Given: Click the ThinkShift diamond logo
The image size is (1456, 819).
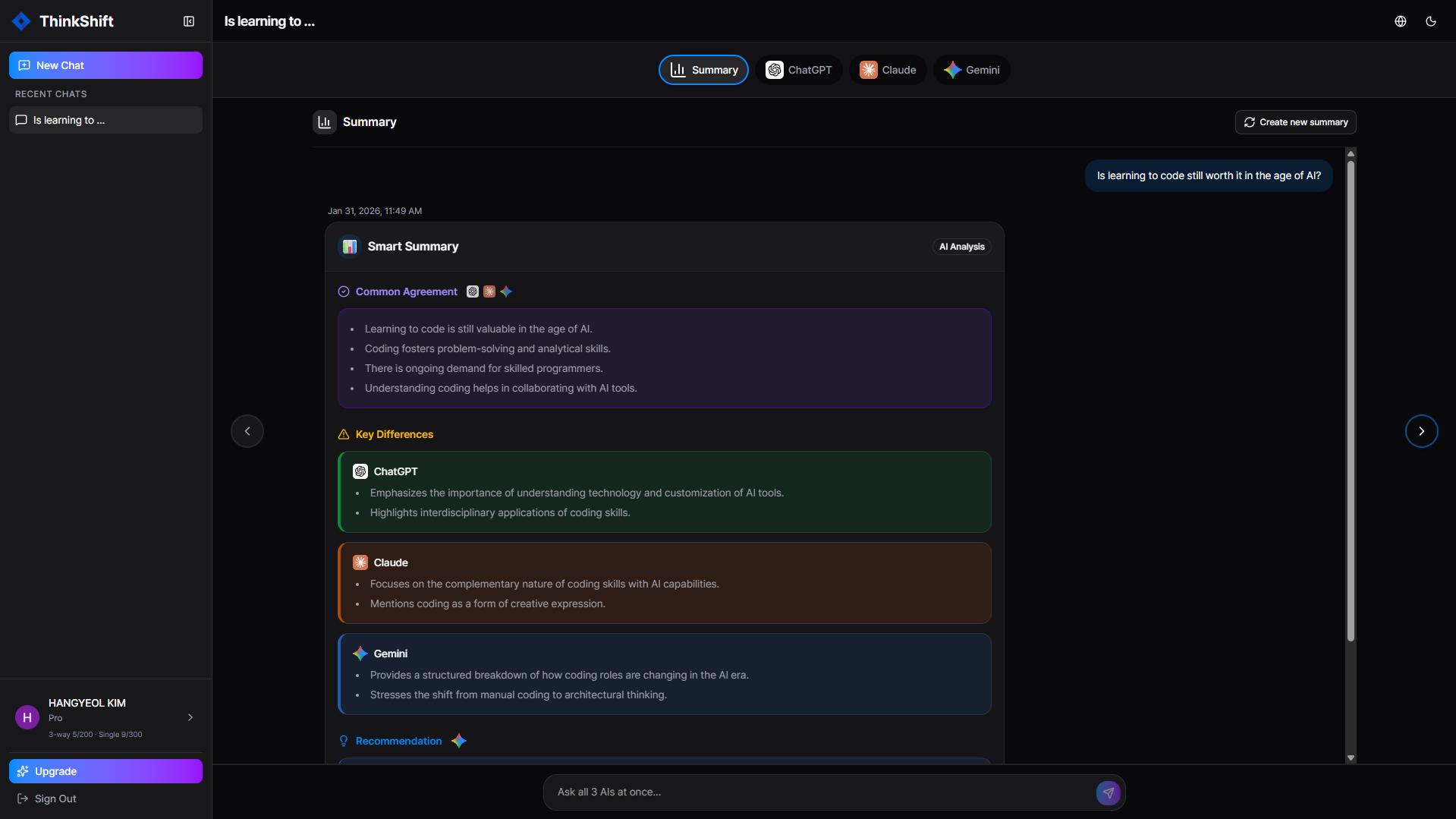Looking at the screenshot, I should coord(21,20).
